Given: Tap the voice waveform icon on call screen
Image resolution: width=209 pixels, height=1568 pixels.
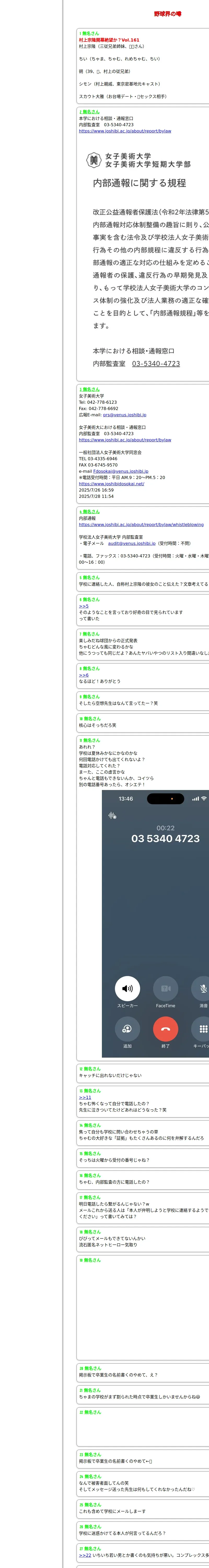Looking at the screenshot, I should [112, 815].
